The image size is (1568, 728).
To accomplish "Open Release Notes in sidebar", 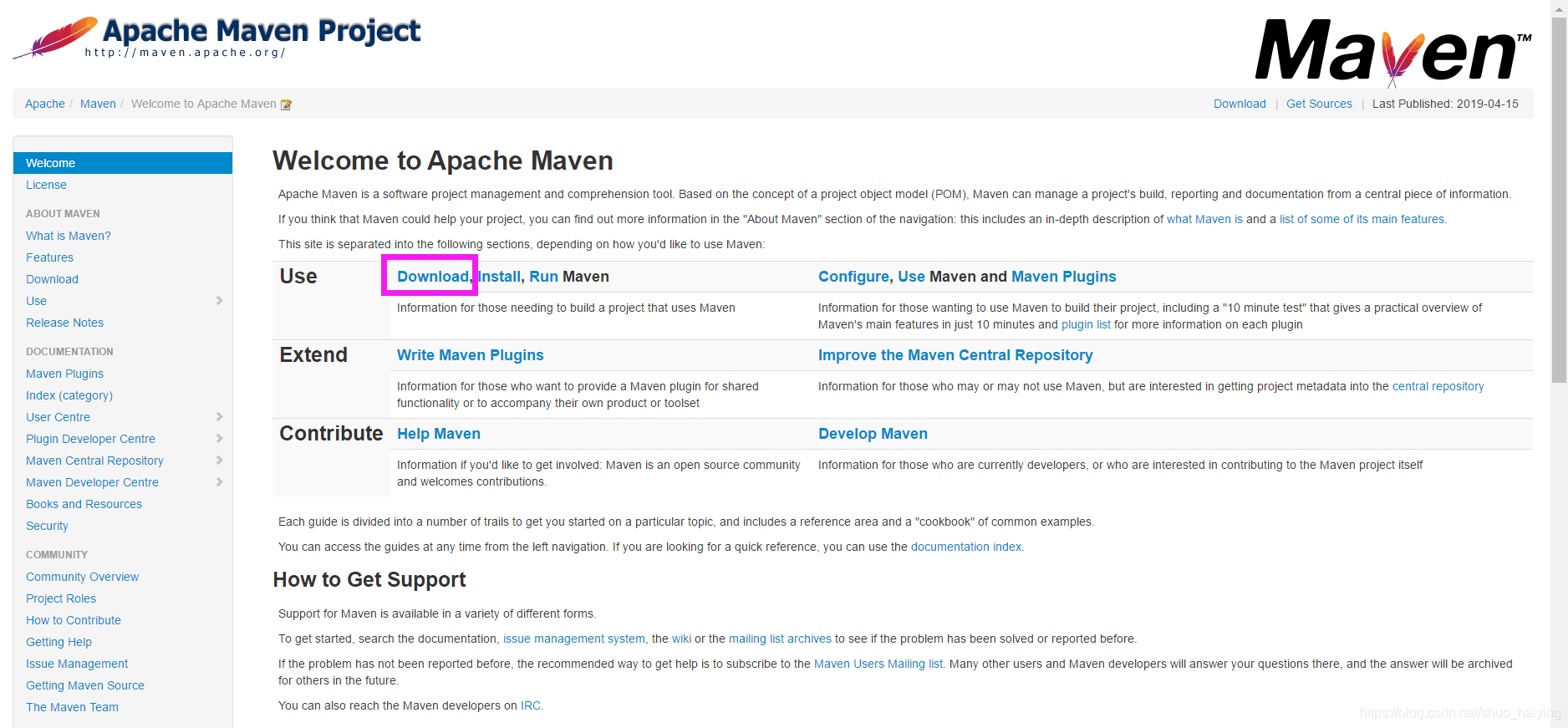I will click(x=64, y=323).
